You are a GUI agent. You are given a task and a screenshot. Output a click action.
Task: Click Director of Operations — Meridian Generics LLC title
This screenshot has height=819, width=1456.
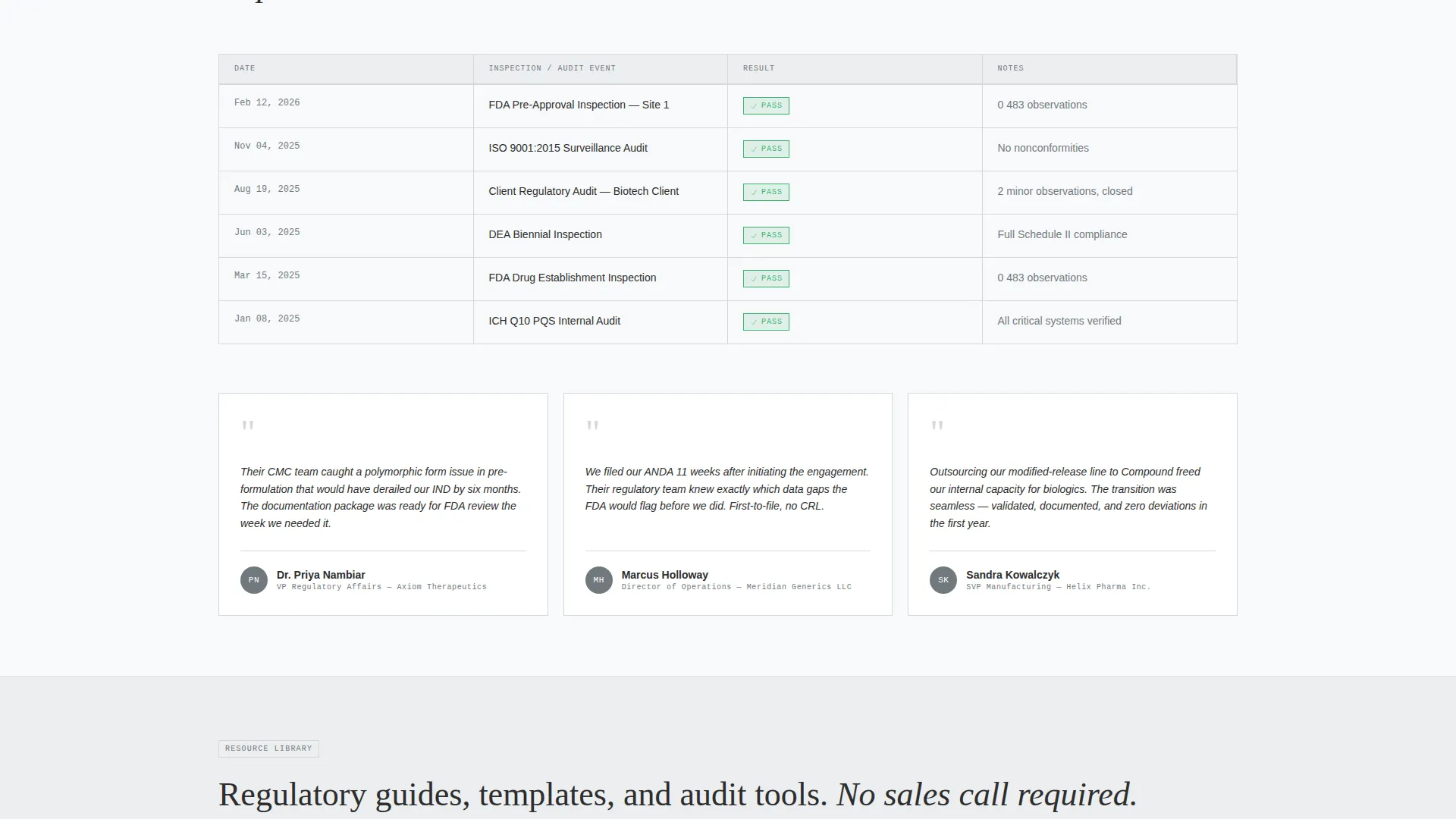pos(736,587)
